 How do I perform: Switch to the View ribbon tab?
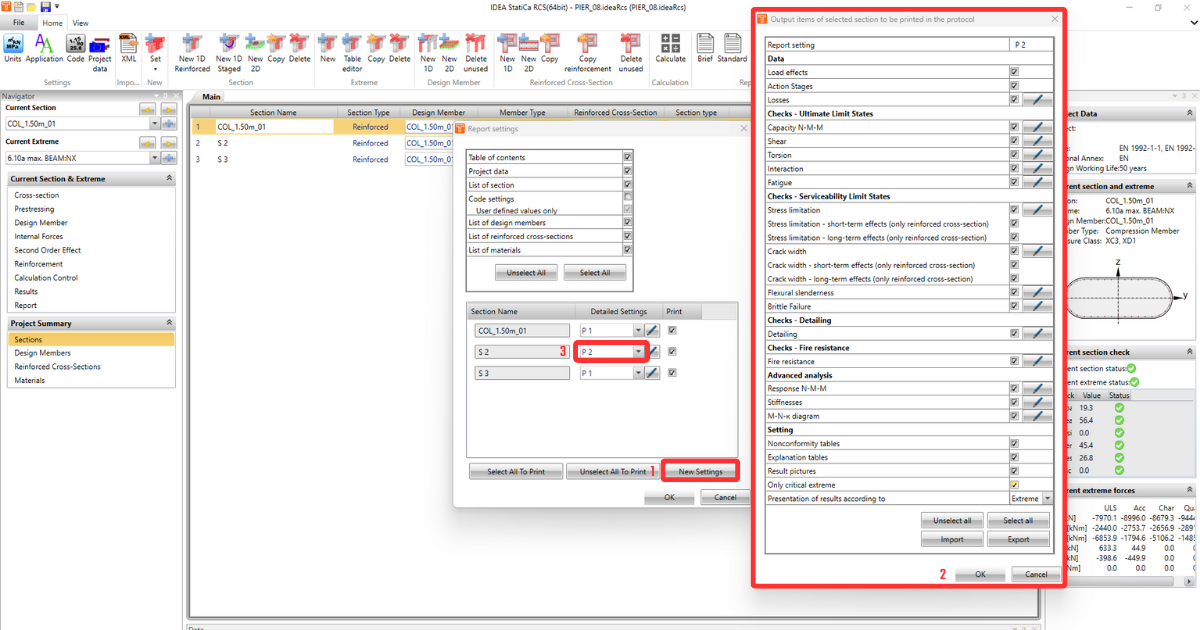pyautogui.click(x=80, y=23)
